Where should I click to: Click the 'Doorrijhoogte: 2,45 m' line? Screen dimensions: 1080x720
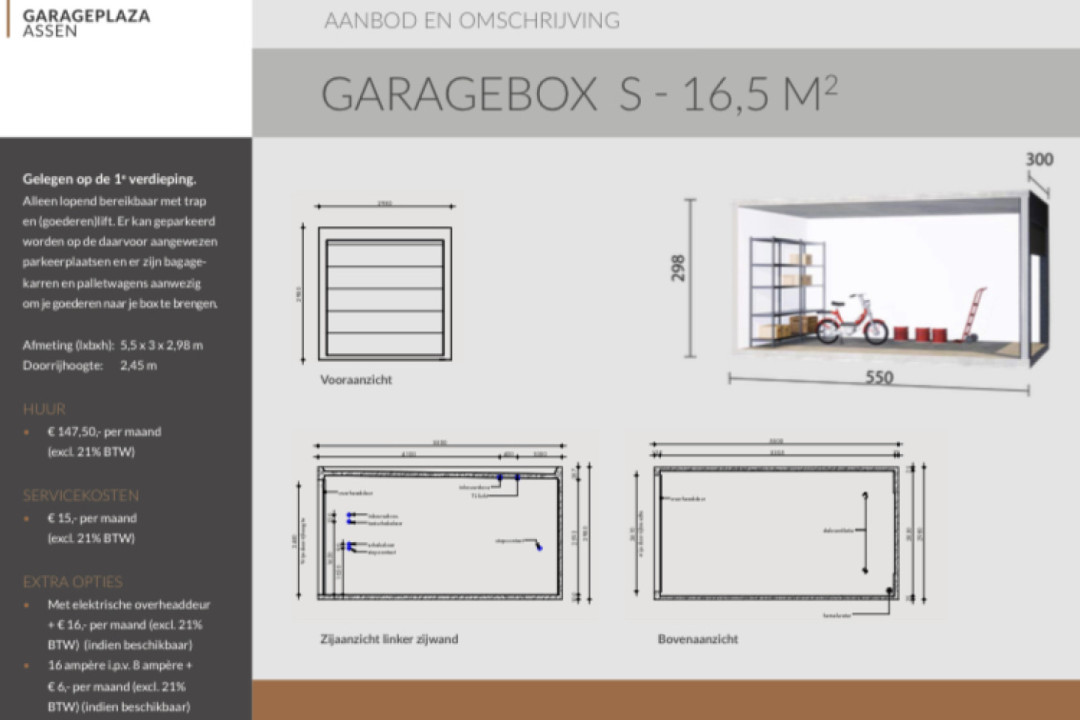tap(90, 366)
